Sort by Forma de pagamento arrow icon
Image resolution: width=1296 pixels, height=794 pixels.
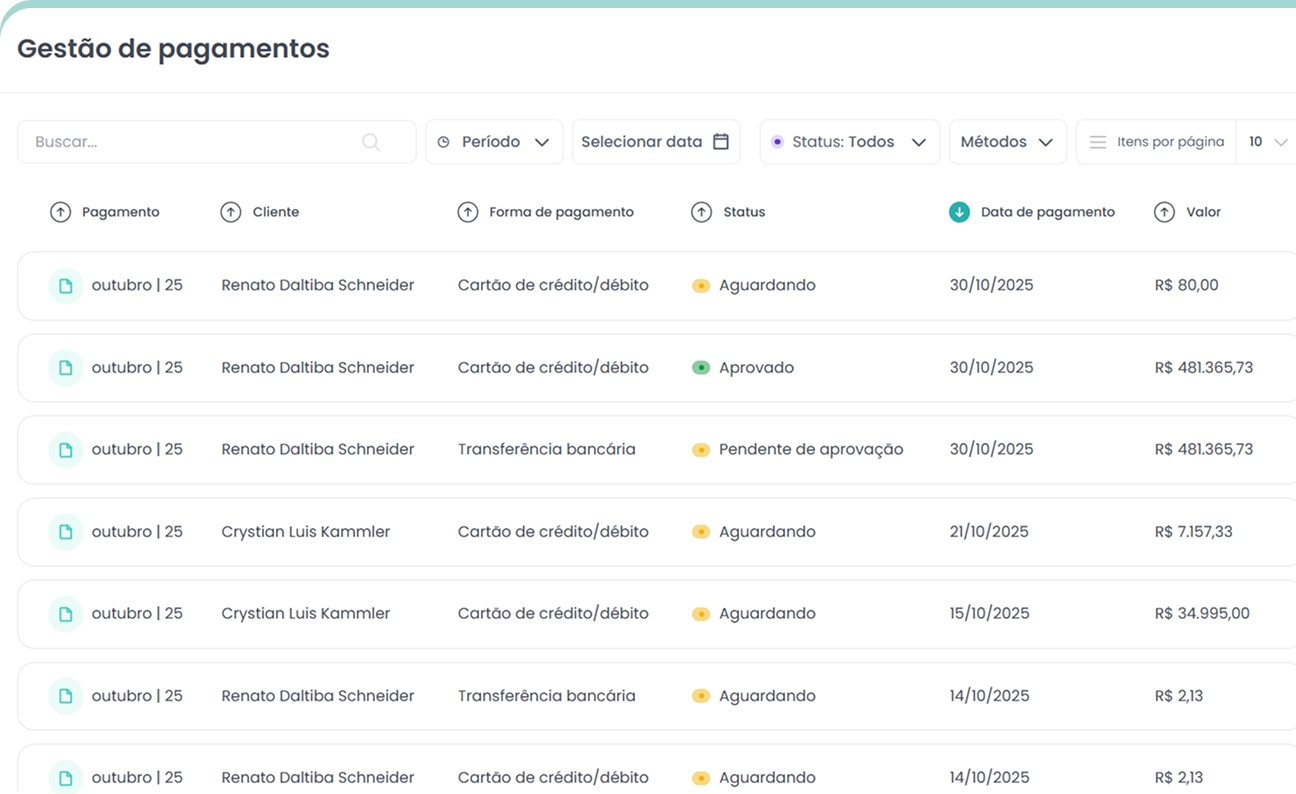click(467, 212)
